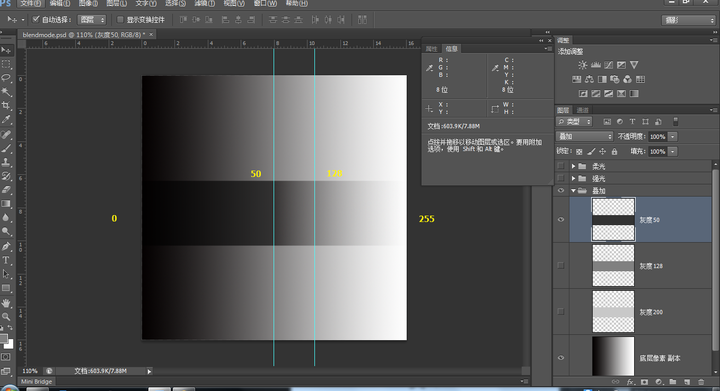Open the opacity 不透明度 slider arrow
Image resolution: width=720 pixels, height=391 pixels.
[x=673, y=136]
